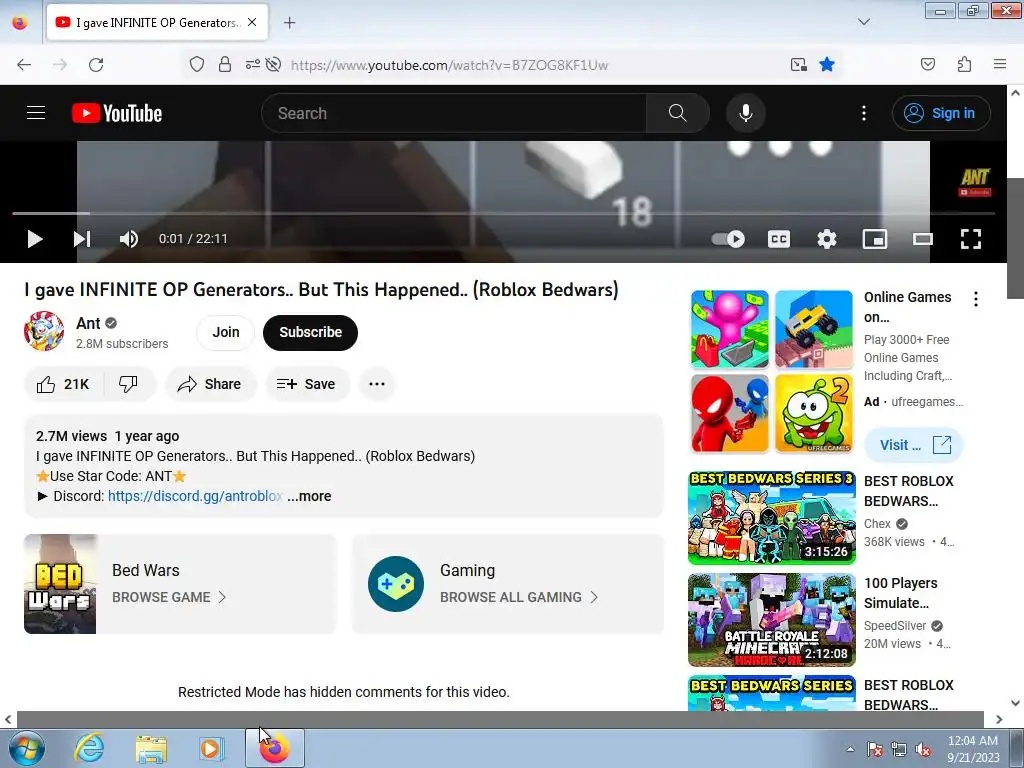Like the video with 21K
The height and width of the screenshot is (768, 1024).
point(63,384)
